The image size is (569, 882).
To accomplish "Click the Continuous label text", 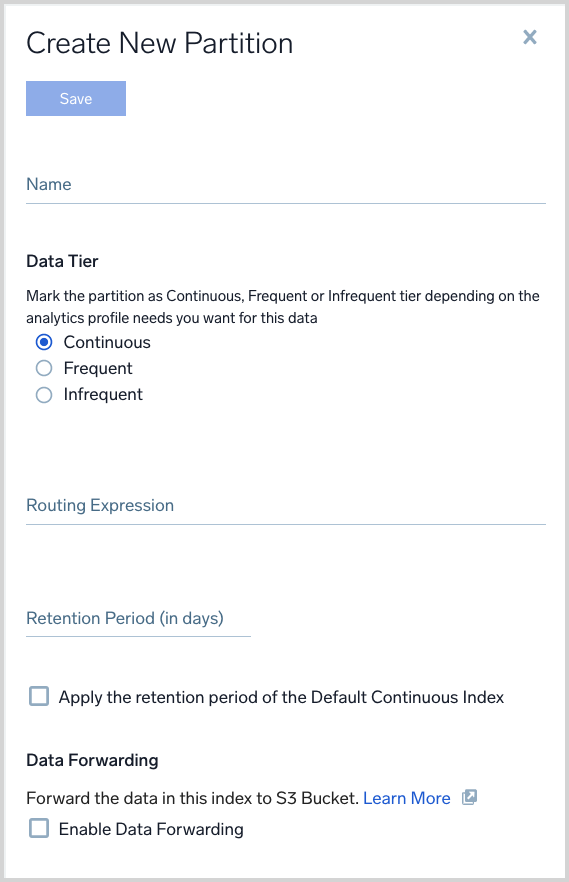I will (107, 342).
